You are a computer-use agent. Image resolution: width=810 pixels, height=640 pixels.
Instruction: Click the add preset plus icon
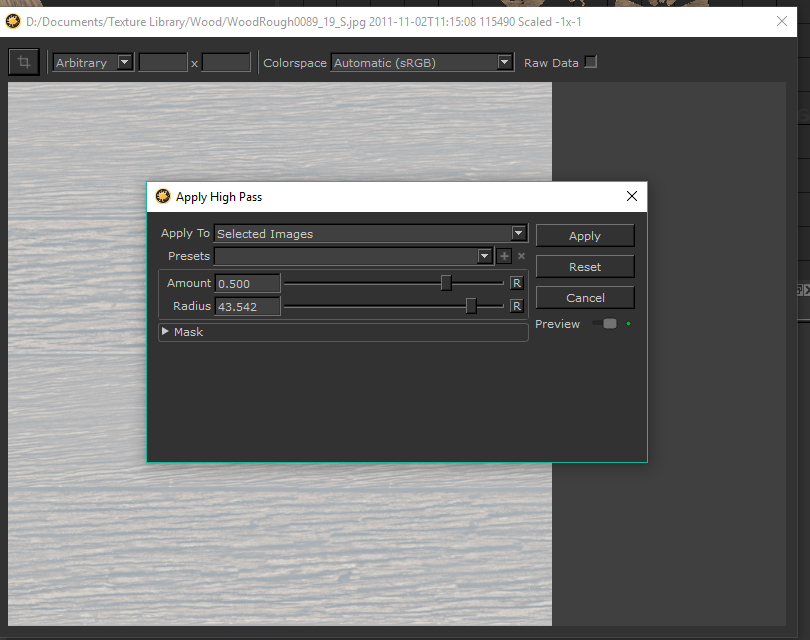click(x=504, y=256)
